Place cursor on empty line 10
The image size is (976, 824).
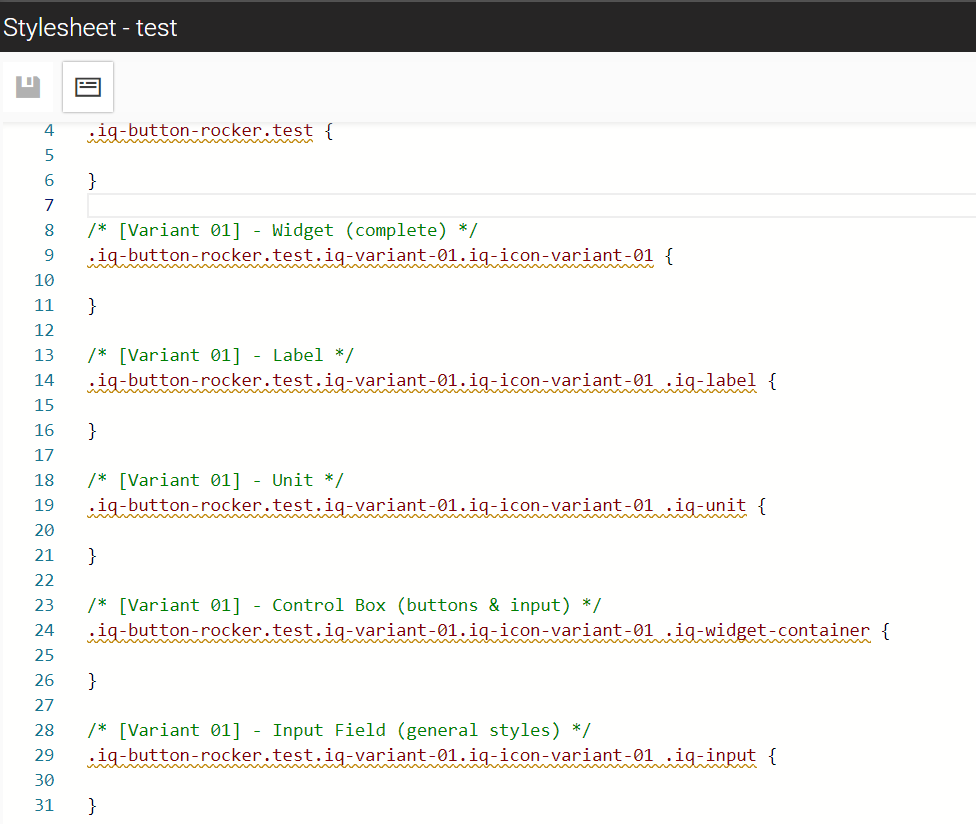(531, 281)
